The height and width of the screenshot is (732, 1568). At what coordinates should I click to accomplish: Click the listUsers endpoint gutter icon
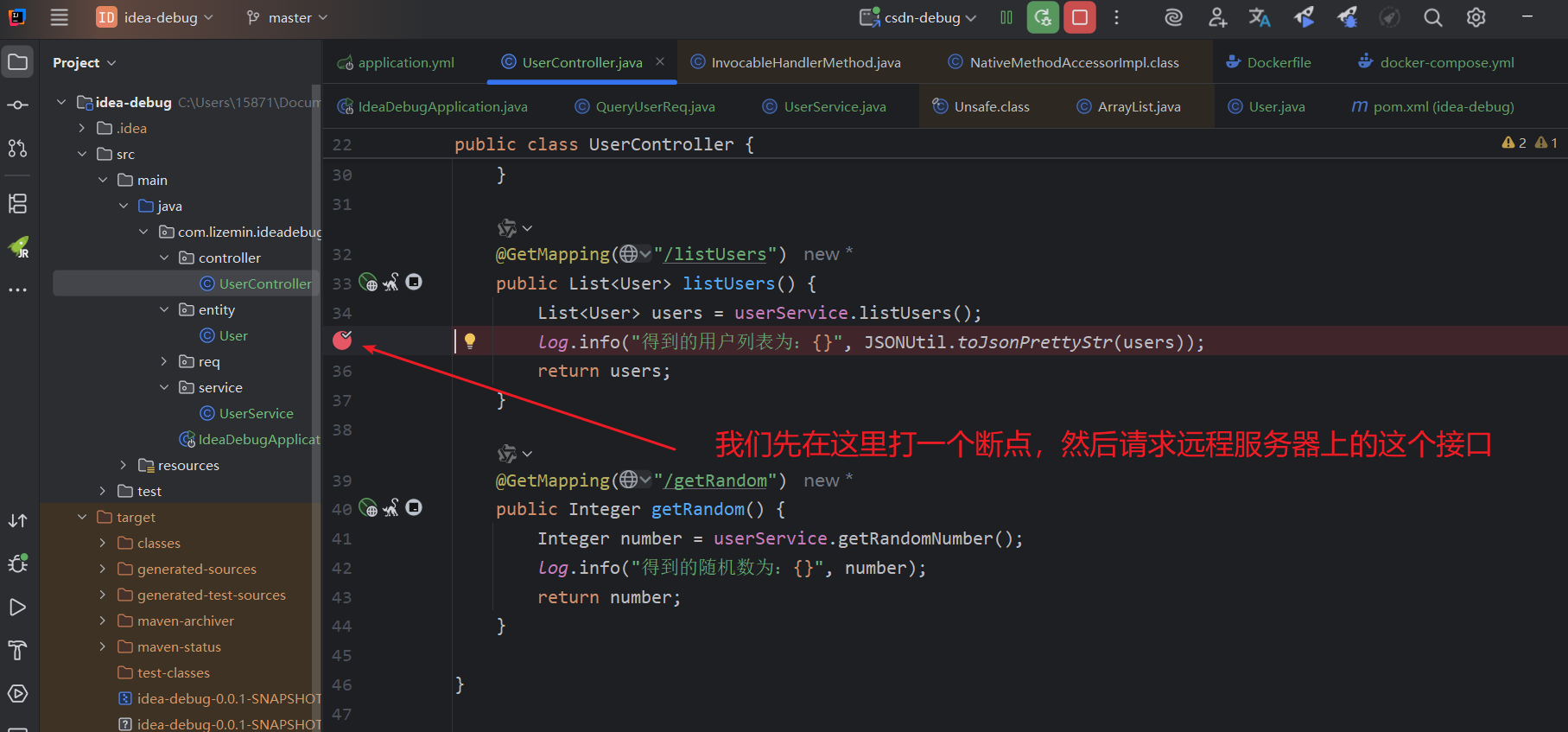(369, 283)
